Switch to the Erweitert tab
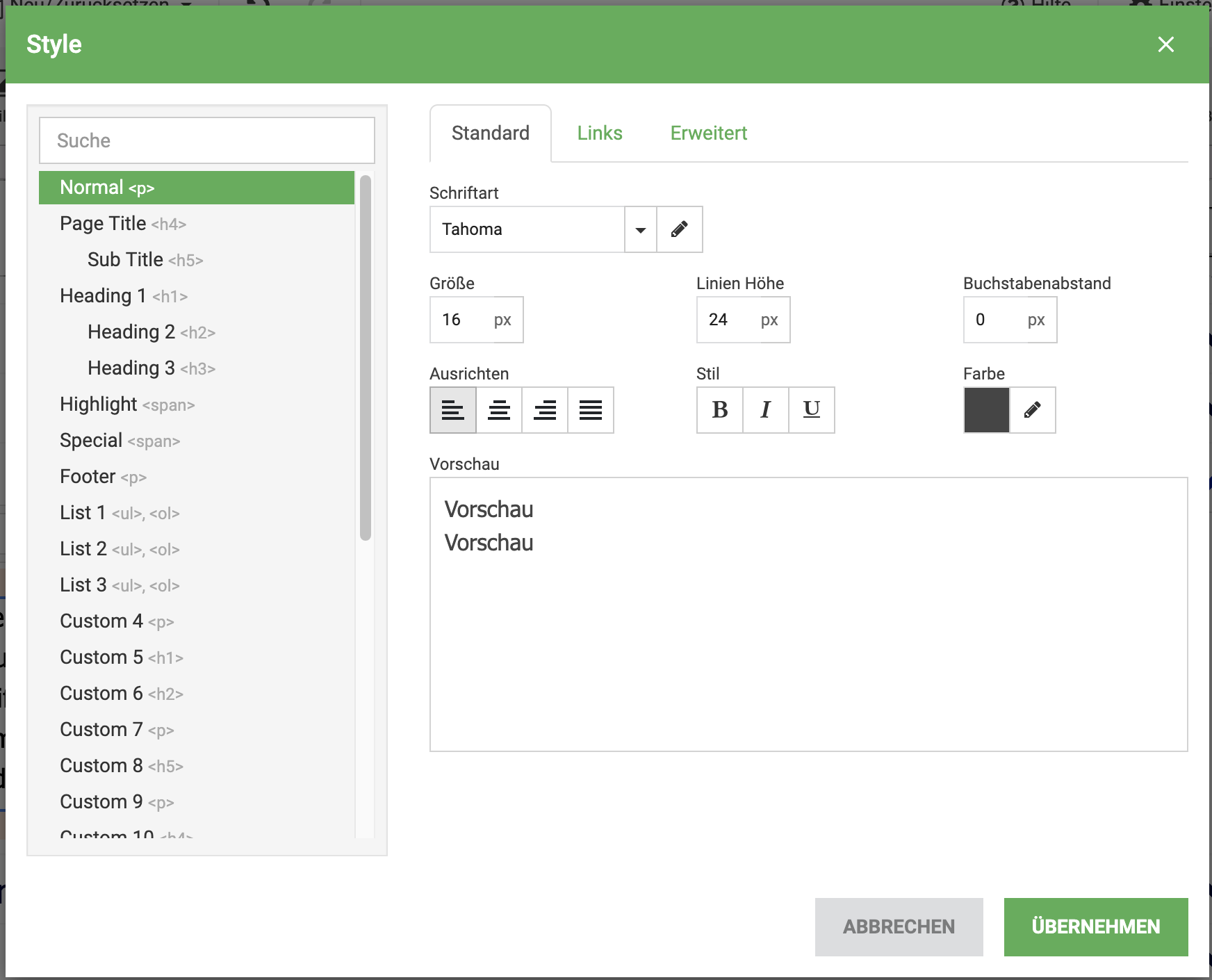Image resolution: width=1212 pixels, height=980 pixels. tap(708, 133)
